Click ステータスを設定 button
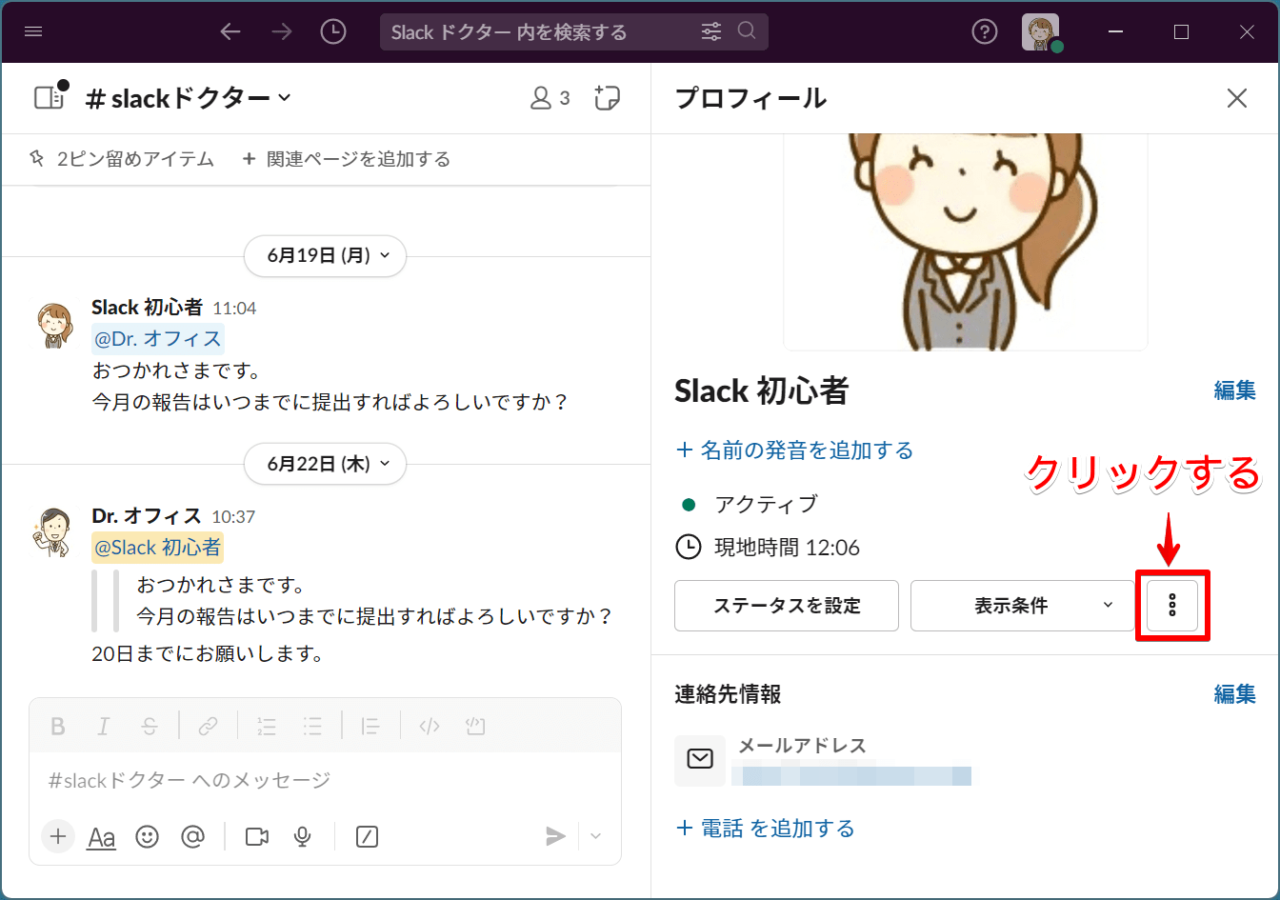Image resolution: width=1280 pixels, height=900 pixels. [x=787, y=606]
